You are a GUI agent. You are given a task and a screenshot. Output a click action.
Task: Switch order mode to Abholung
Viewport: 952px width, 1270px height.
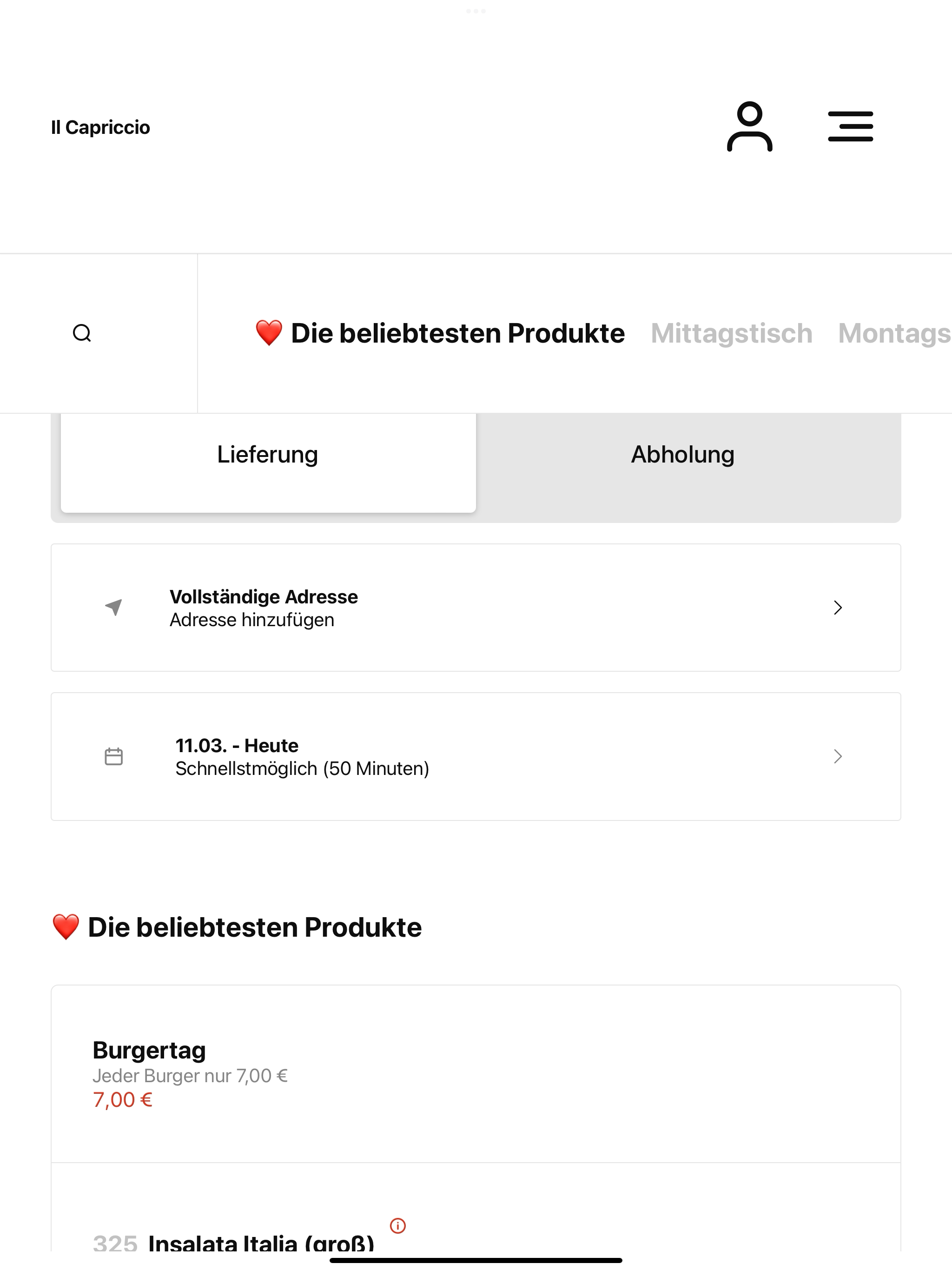tap(683, 455)
